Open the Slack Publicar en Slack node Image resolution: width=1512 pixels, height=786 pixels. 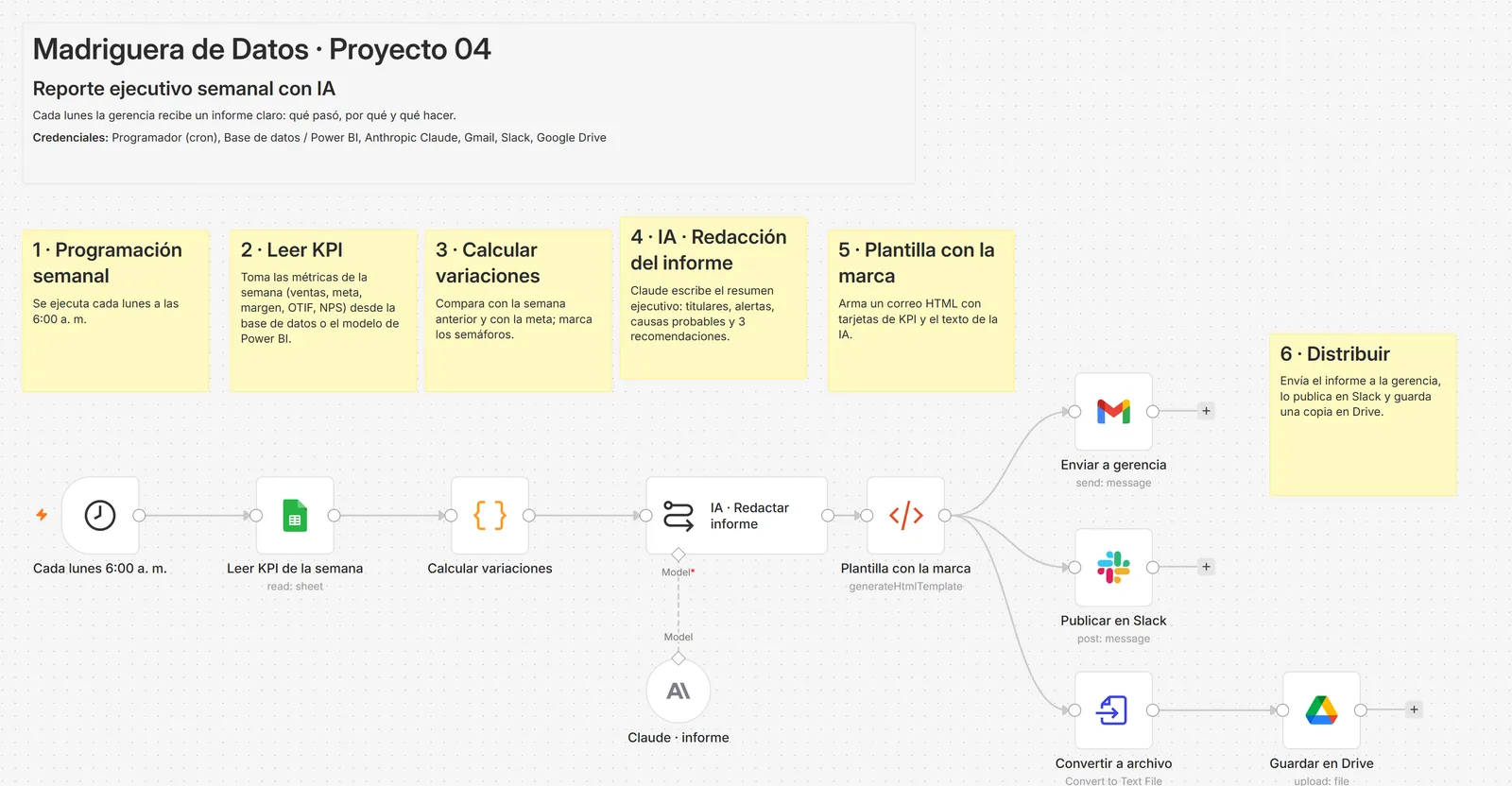pos(1113,567)
